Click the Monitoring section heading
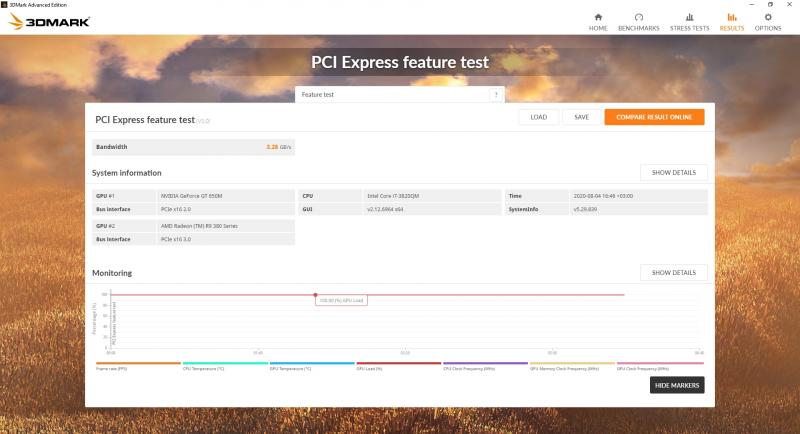 (x=112, y=273)
